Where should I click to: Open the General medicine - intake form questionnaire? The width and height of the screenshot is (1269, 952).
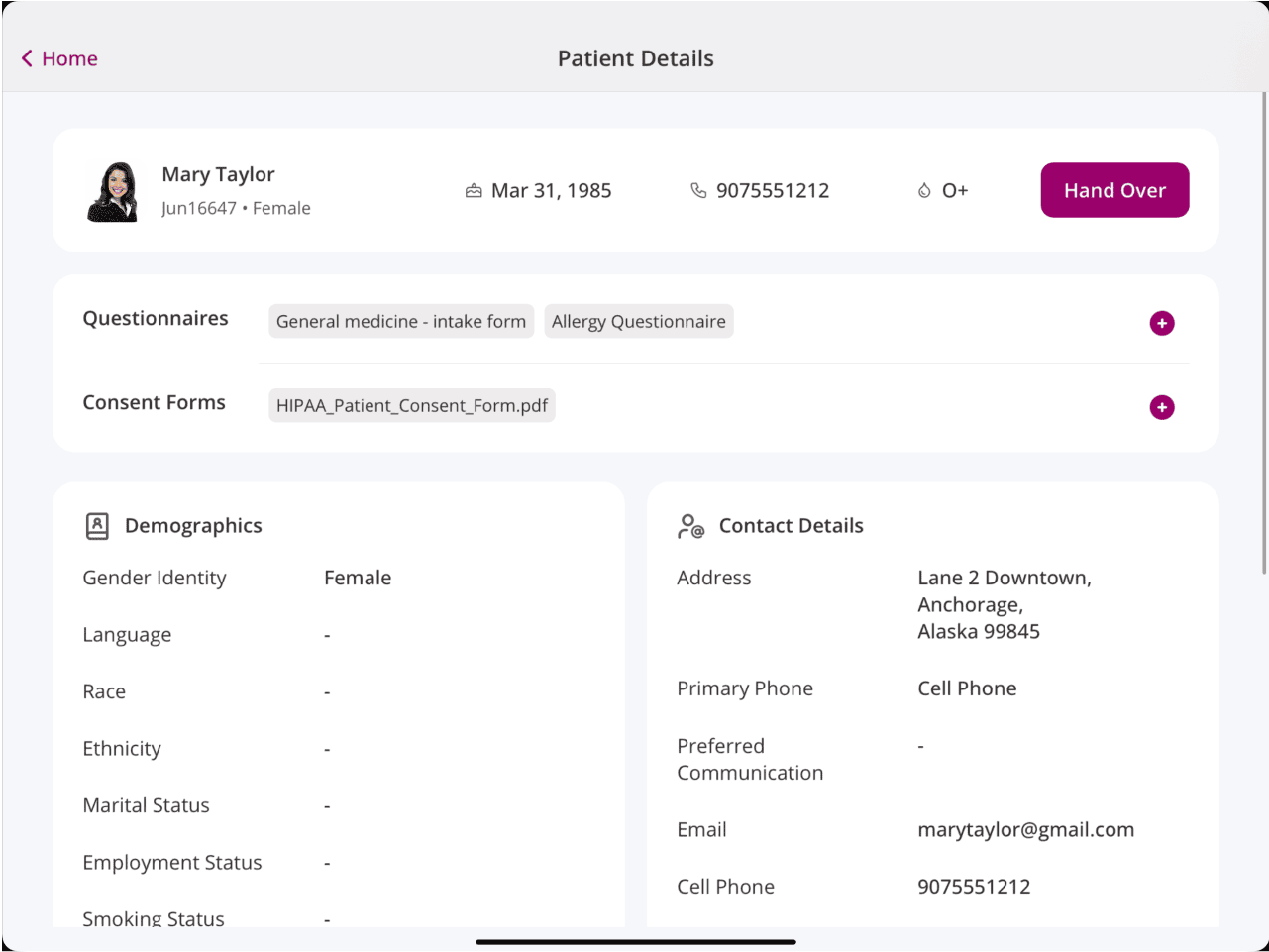pyautogui.click(x=400, y=321)
